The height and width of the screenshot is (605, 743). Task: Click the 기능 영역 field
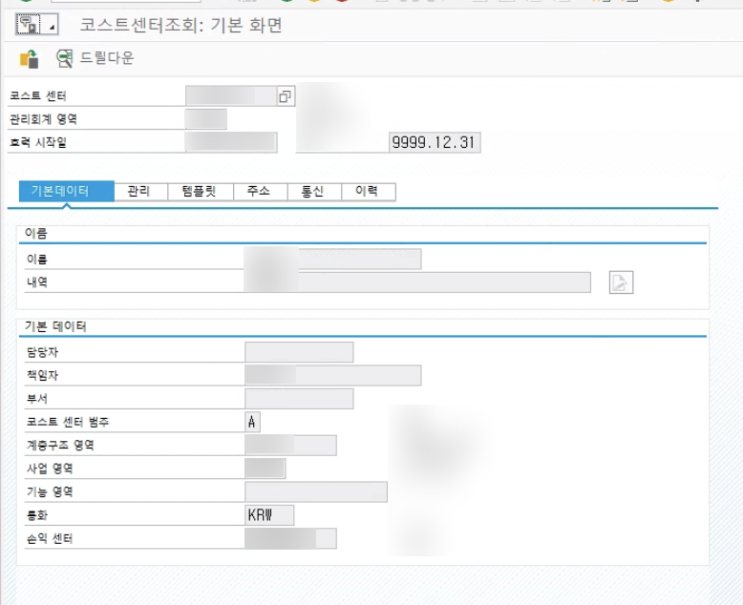coord(316,492)
